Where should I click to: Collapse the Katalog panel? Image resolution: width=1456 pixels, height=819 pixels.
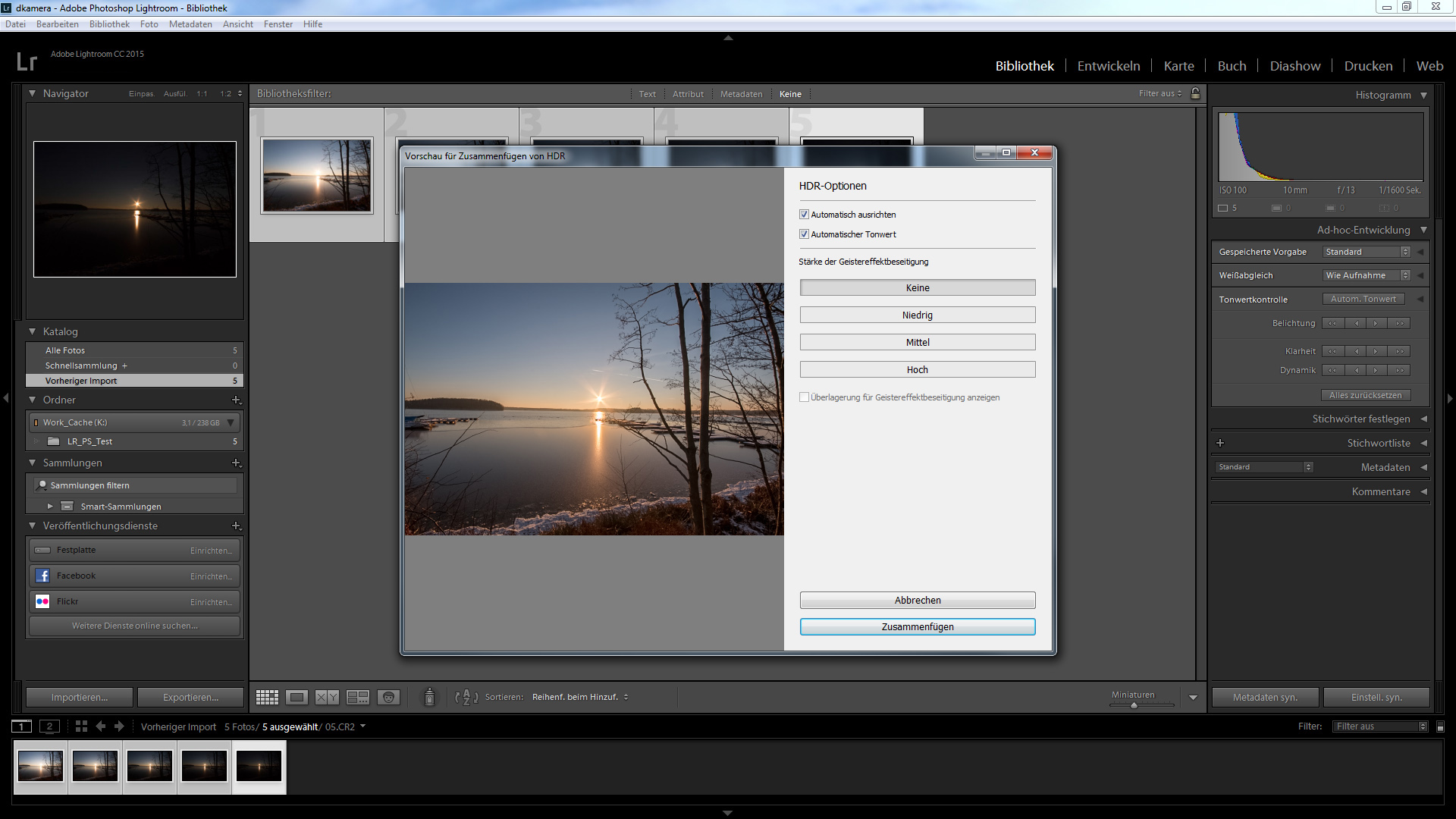pos(33,331)
